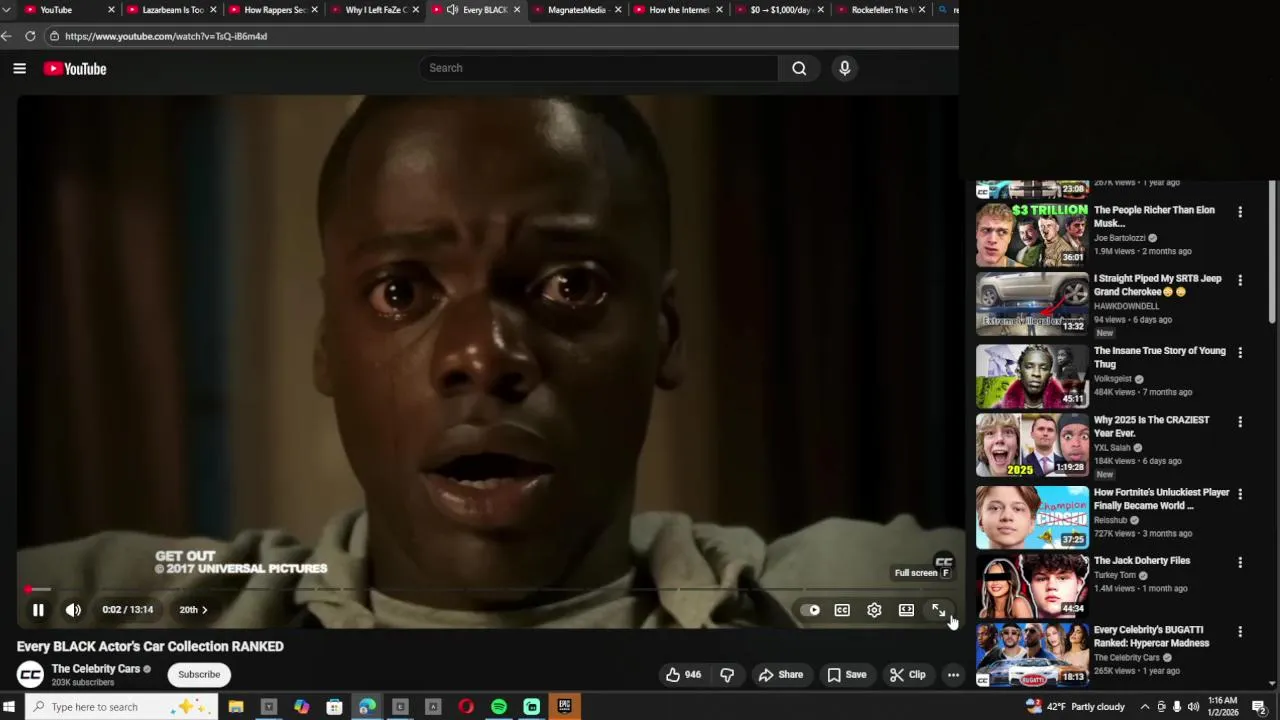Switch to the '$0 → $1,000/day' tab

[780, 10]
